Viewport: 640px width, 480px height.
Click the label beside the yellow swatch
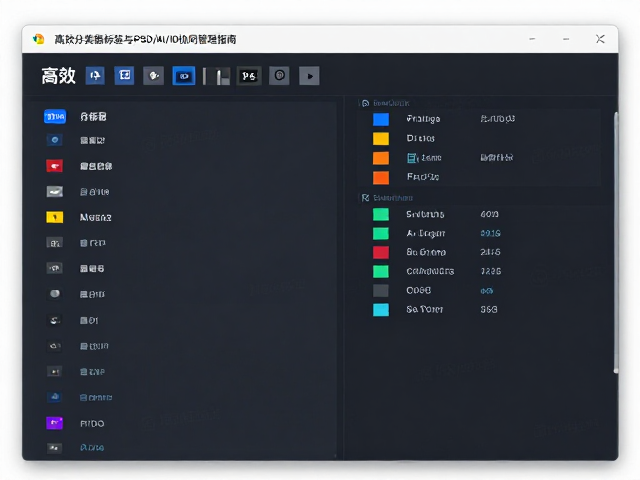(x=420, y=138)
